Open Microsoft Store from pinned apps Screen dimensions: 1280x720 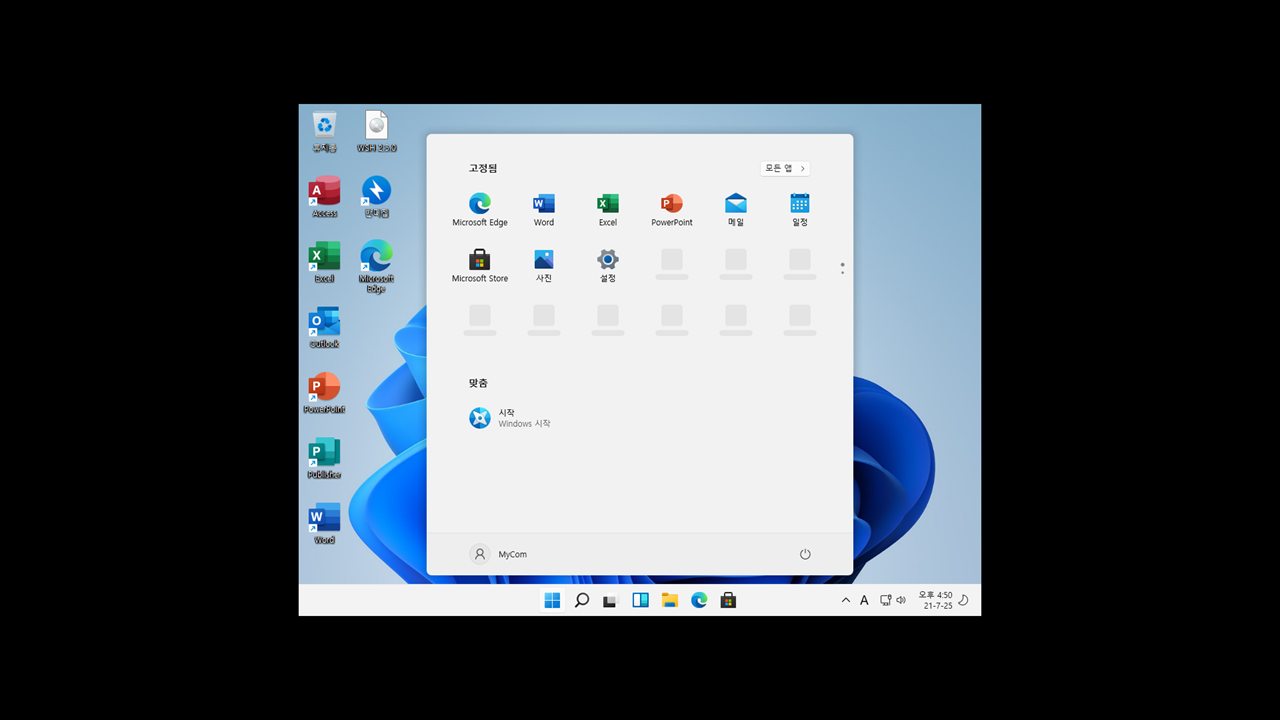click(x=480, y=266)
